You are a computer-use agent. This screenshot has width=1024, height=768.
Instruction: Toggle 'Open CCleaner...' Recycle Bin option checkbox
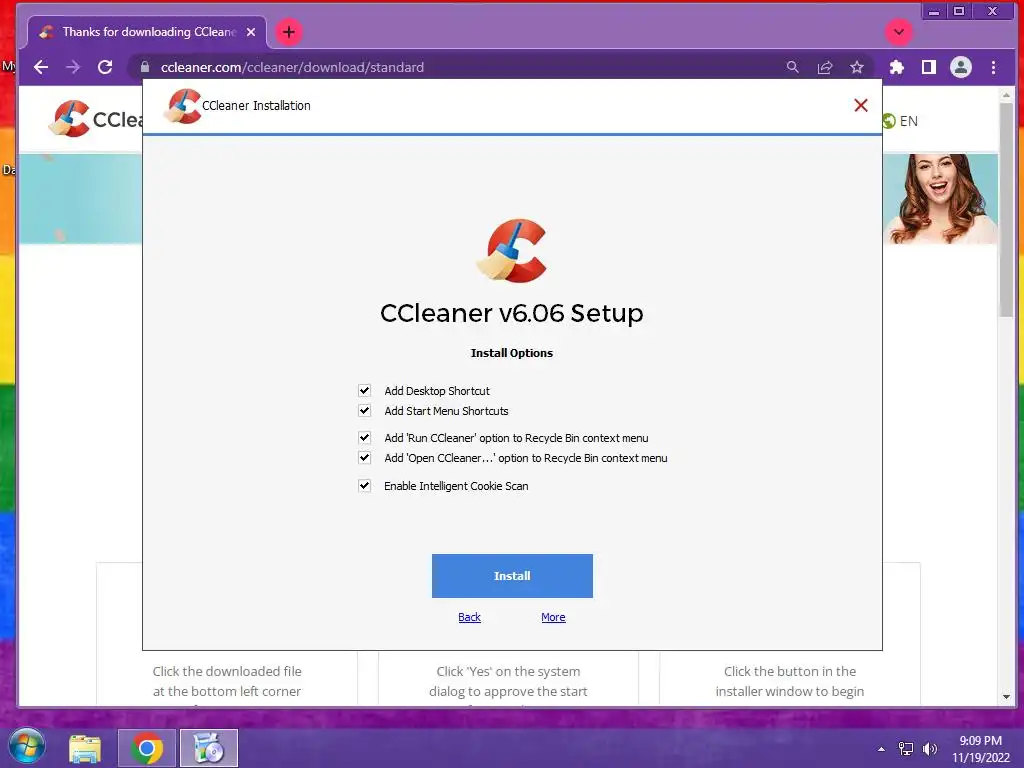(364, 458)
